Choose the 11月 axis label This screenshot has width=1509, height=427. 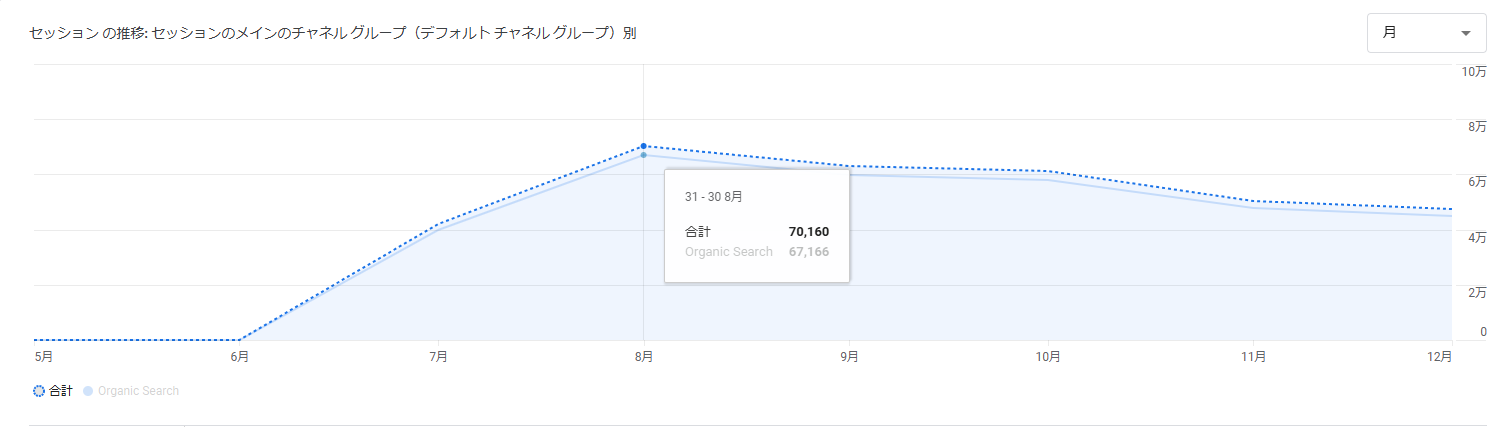pos(1253,356)
